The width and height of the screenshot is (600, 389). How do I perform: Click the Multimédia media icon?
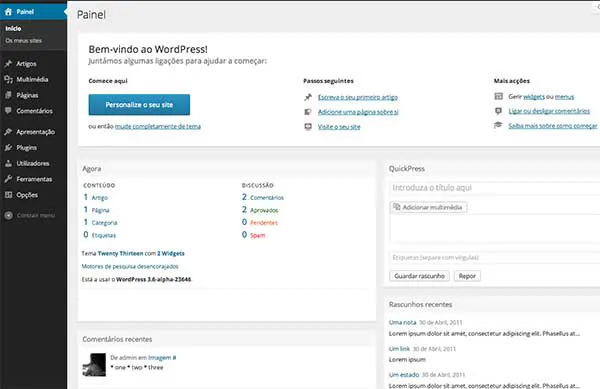coord(8,79)
